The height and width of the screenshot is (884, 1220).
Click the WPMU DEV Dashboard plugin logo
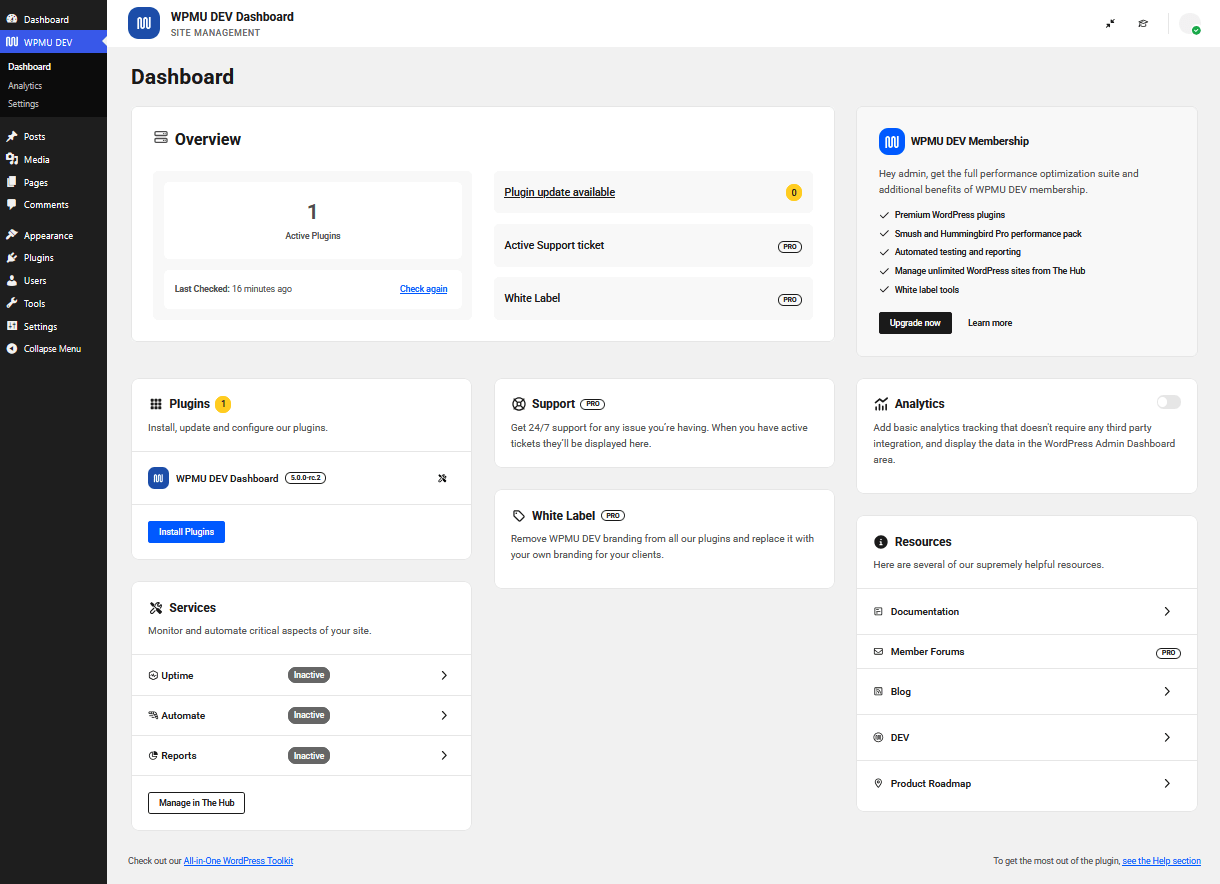[x=158, y=478]
